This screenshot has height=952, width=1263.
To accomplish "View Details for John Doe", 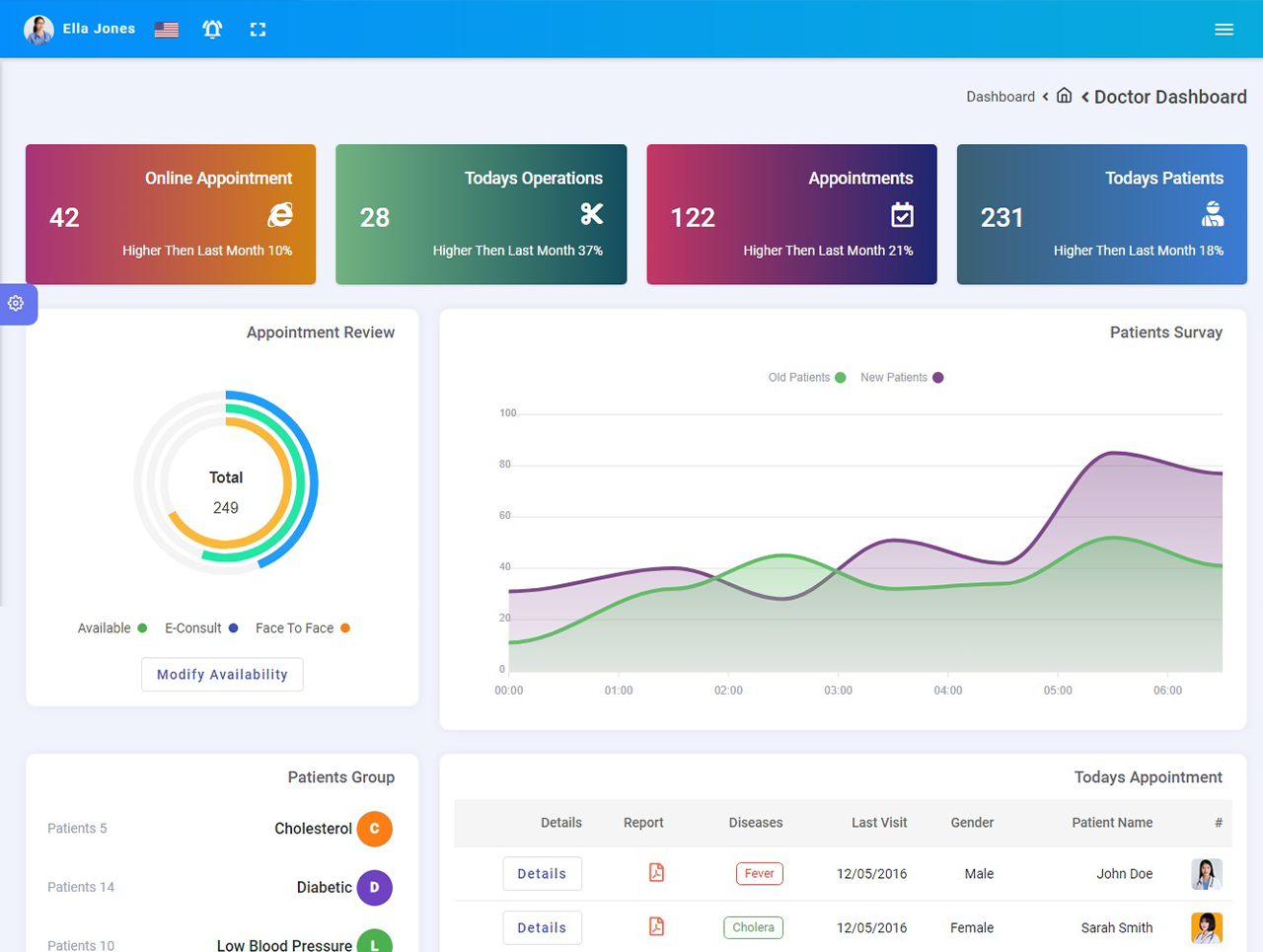I will pos(542,874).
